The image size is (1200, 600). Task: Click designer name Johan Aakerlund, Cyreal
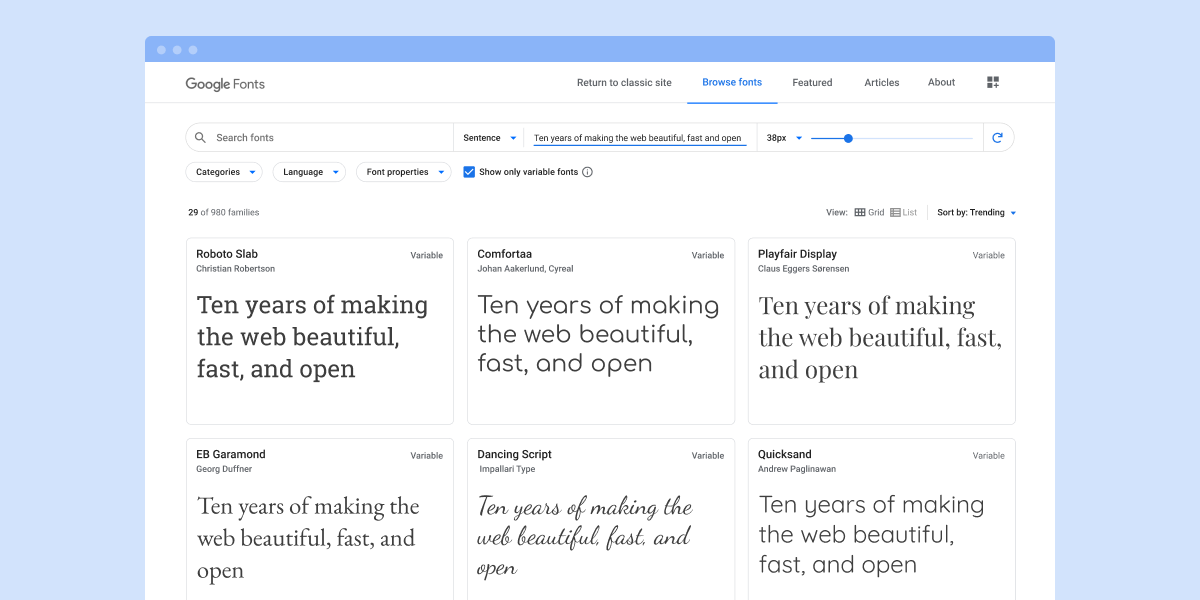[525, 269]
